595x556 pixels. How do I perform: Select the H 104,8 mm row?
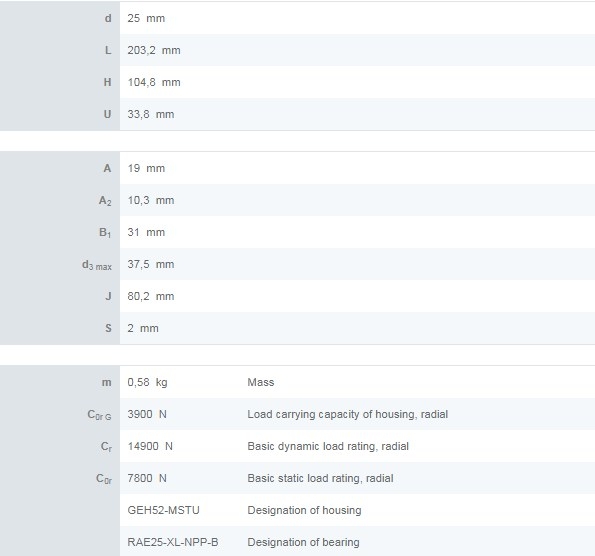[x=298, y=82]
